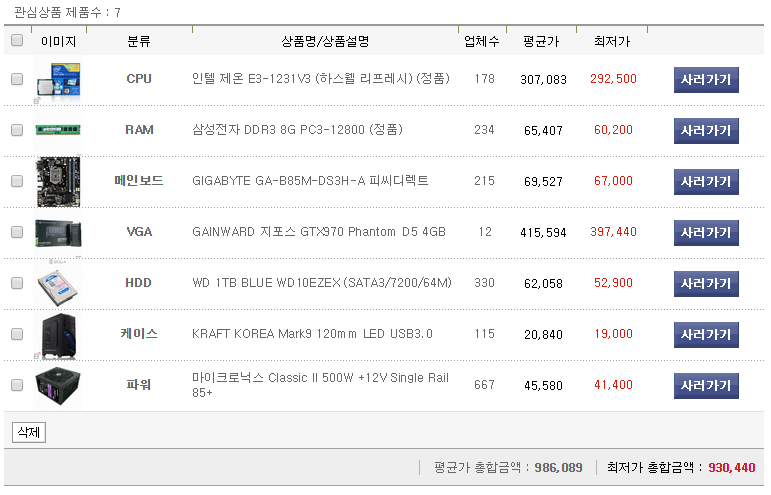Click 사러가기 button for the CPU
The image size is (771, 495).
[706, 80]
